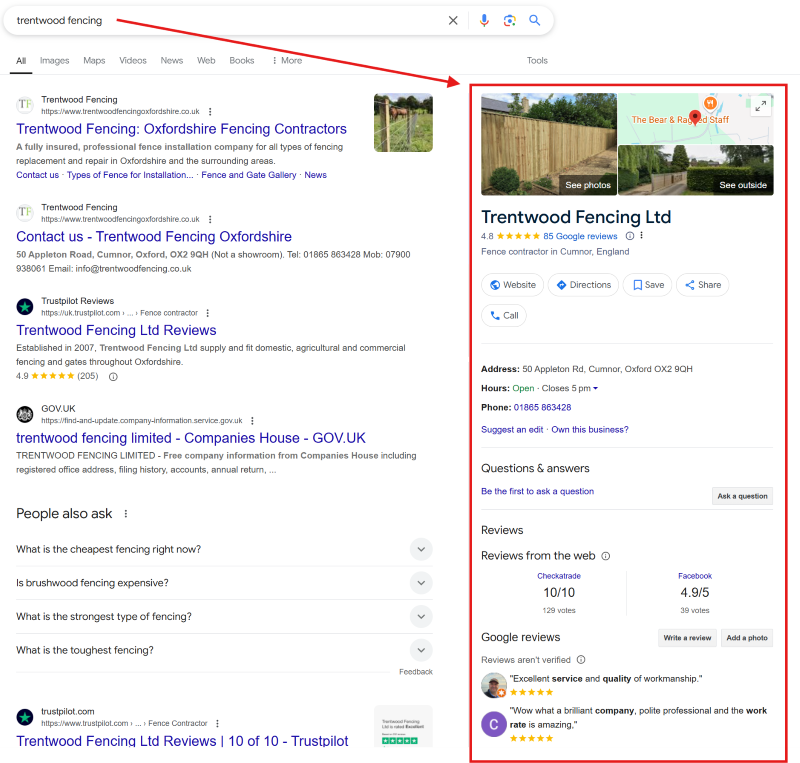Start voice search with the microphone icon
Screen dimensions: 800x763
coord(484,20)
